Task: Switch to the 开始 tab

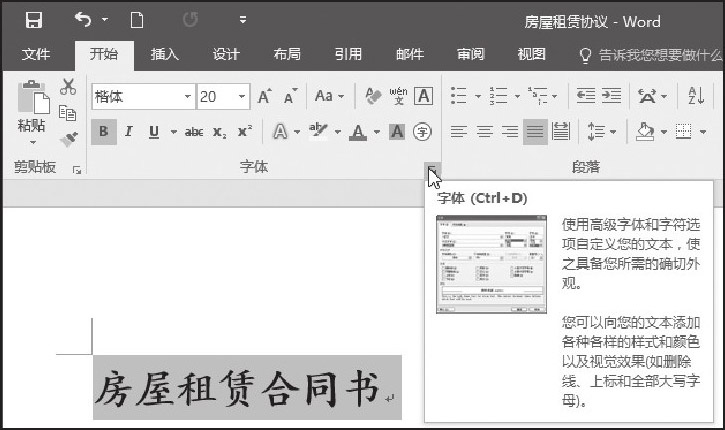Action: click(x=104, y=54)
